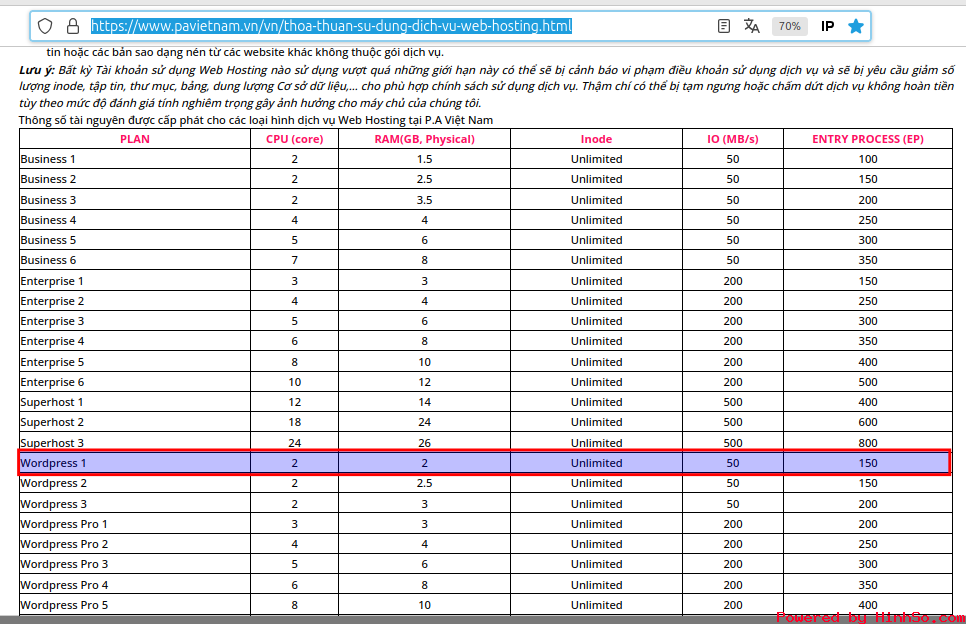This screenshot has height=624, width=966.
Task: Click 'Thông số tài nguyên được cấp phát' heading line
Action: click(256, 120)
